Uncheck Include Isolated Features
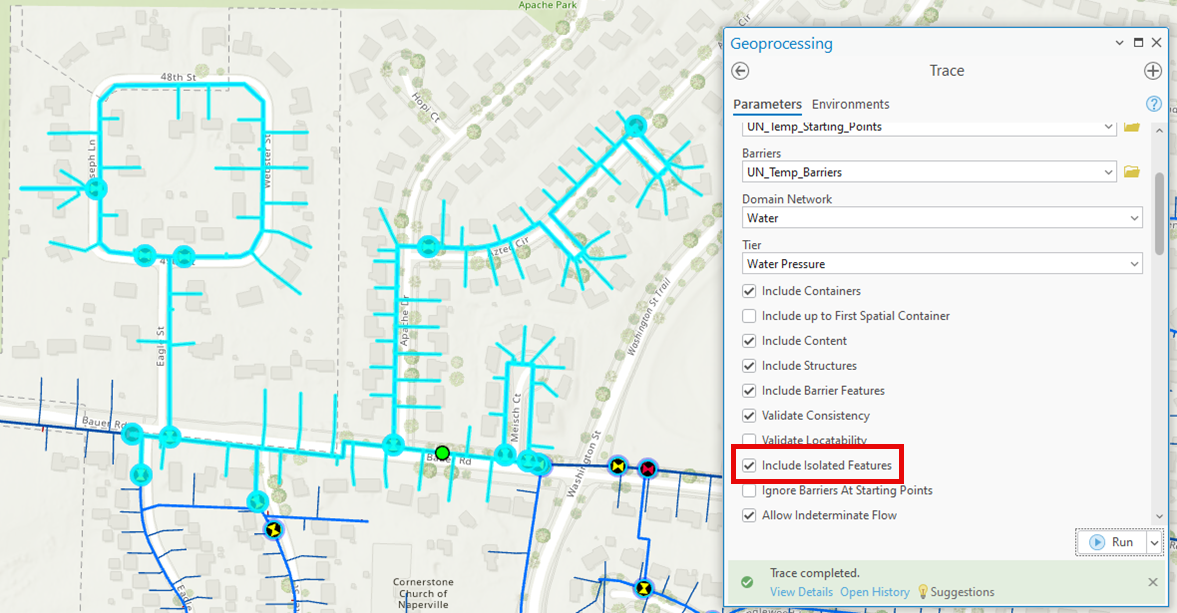The width and height of the screenshot is (1177, 613). pyautogui.click(x=749, y=465)
